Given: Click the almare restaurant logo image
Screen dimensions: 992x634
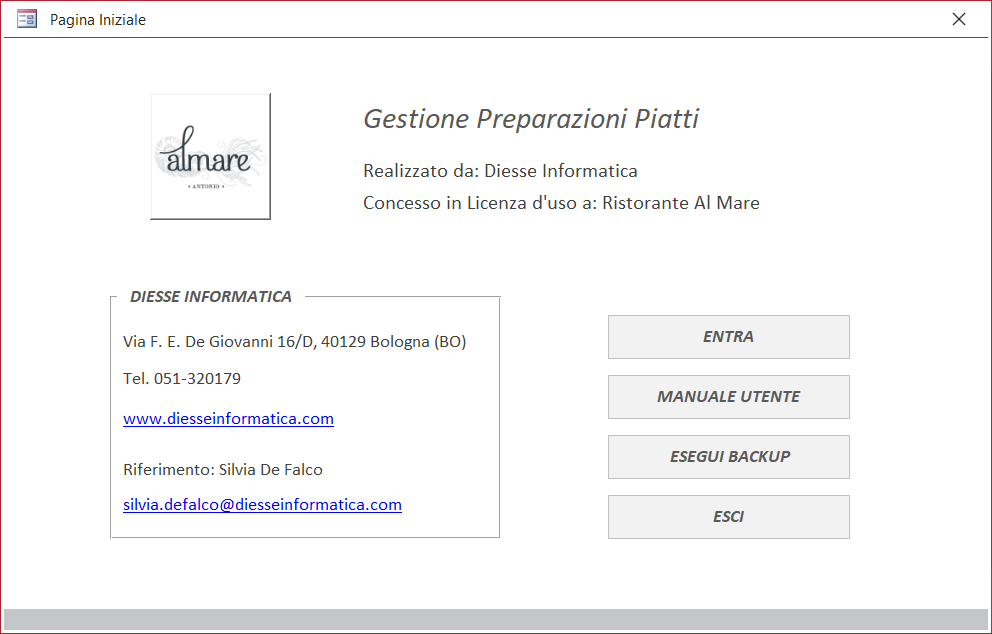Looking at the screenshot, I should coord(211,156).
